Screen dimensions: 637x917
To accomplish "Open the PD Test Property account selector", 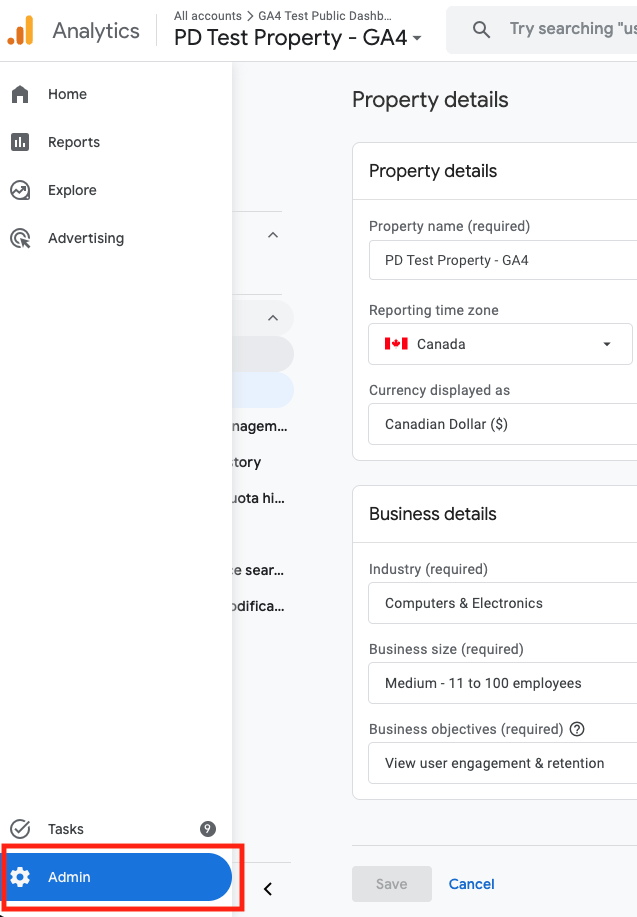I will coord(298,37).
